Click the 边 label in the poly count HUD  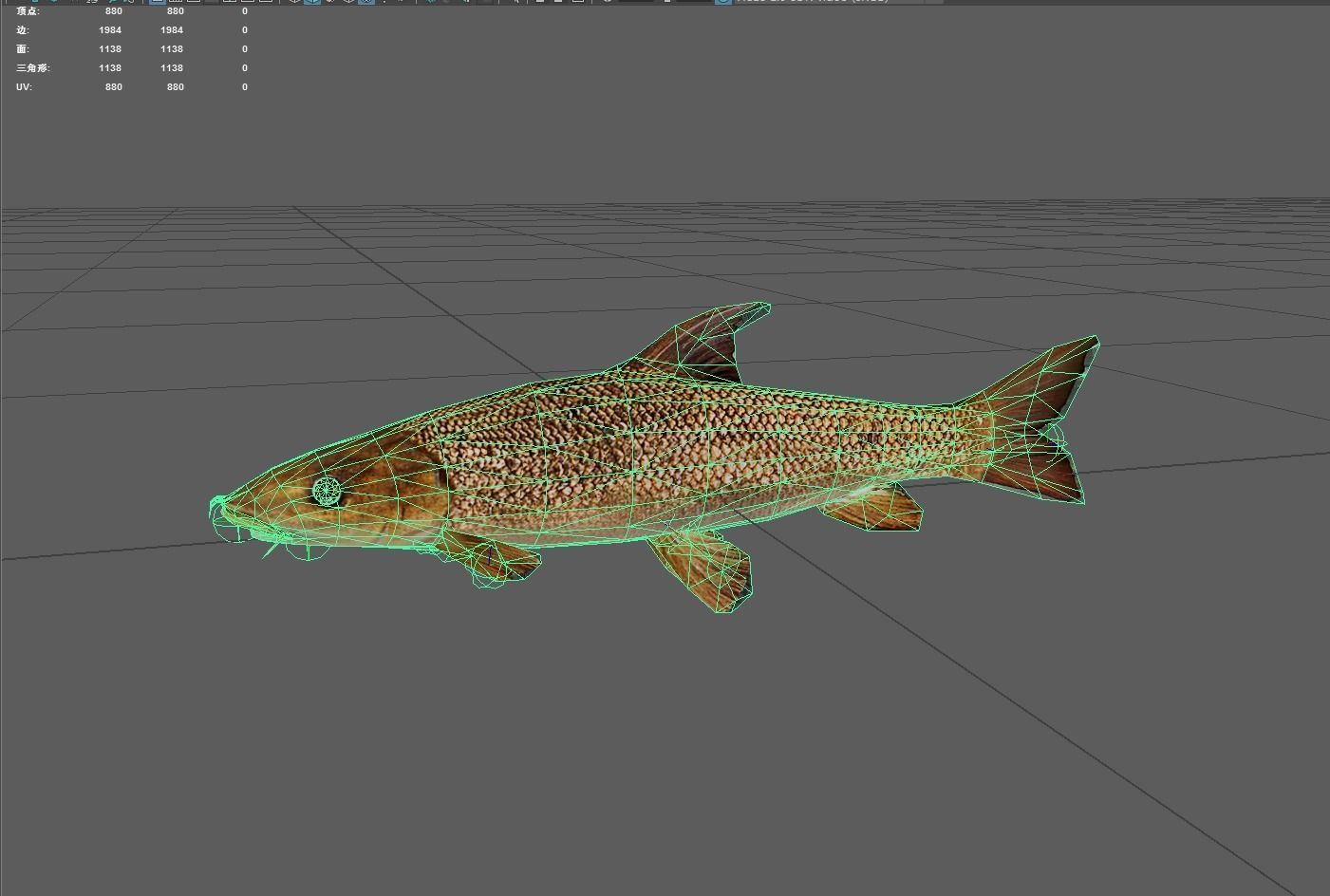coord(23,30)
